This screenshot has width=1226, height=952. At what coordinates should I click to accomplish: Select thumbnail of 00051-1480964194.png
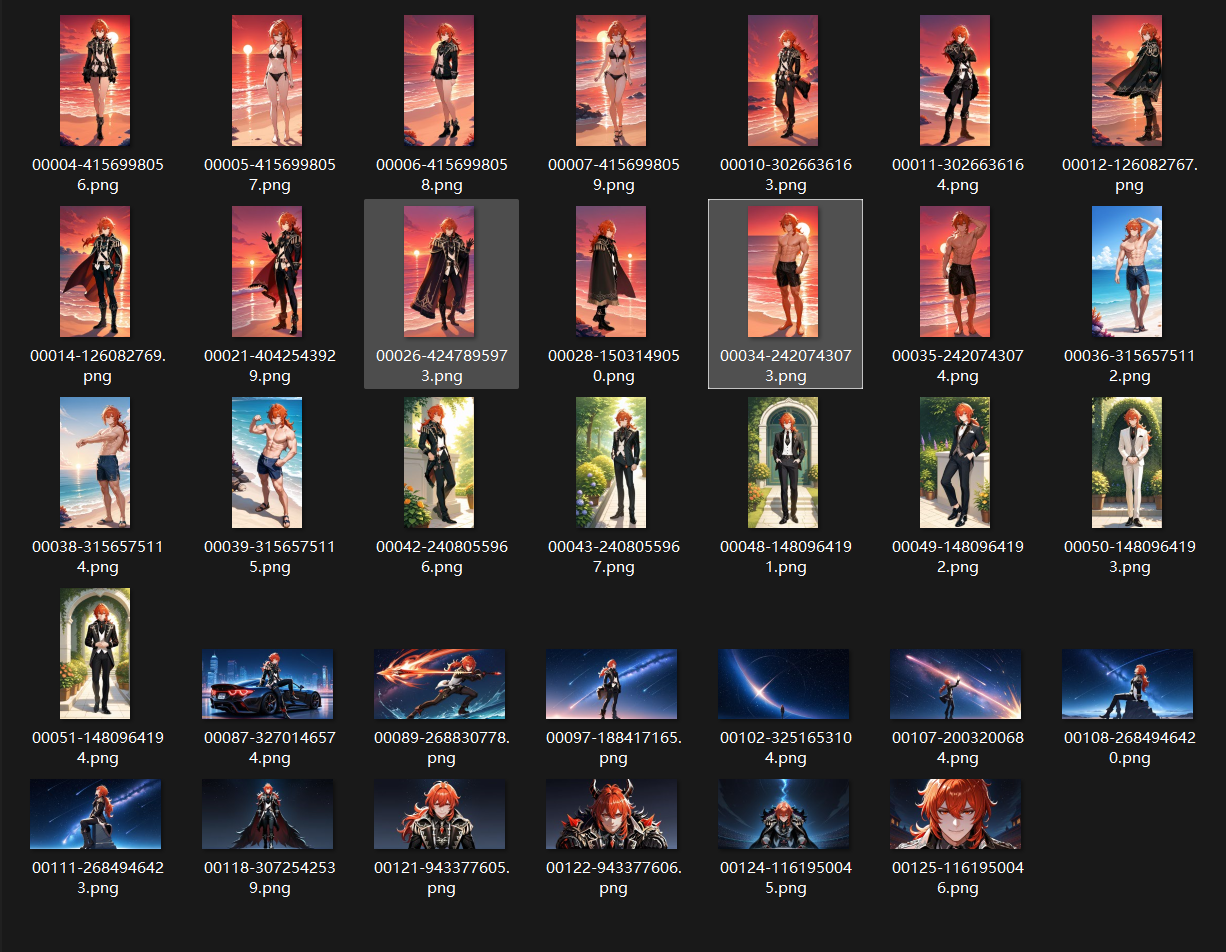(x=95, y=653)
